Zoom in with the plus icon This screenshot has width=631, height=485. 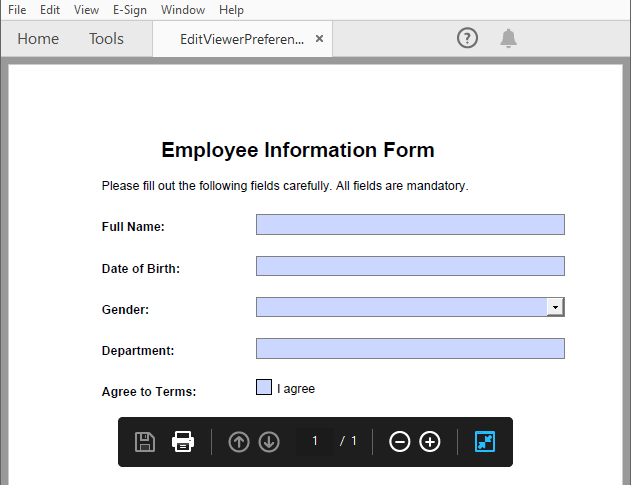(430, 442)
